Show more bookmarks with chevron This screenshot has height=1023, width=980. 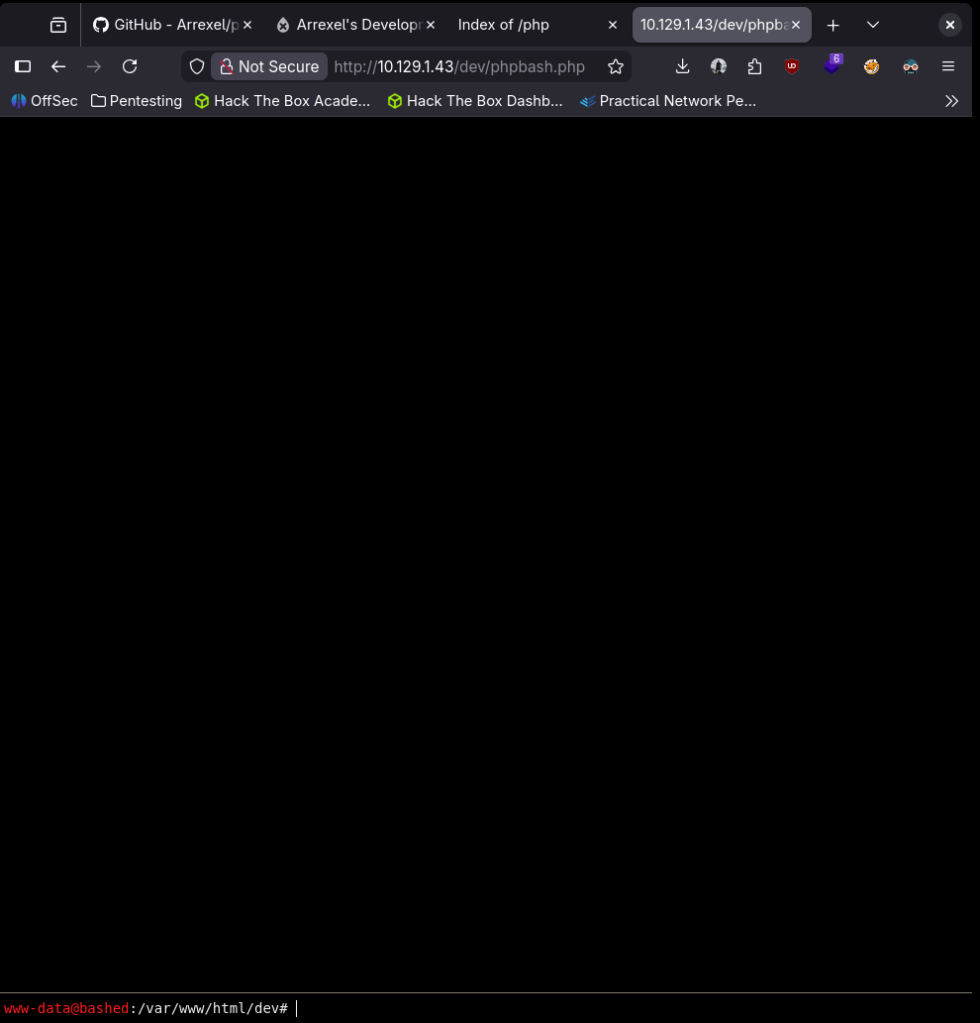pos(951,101)
